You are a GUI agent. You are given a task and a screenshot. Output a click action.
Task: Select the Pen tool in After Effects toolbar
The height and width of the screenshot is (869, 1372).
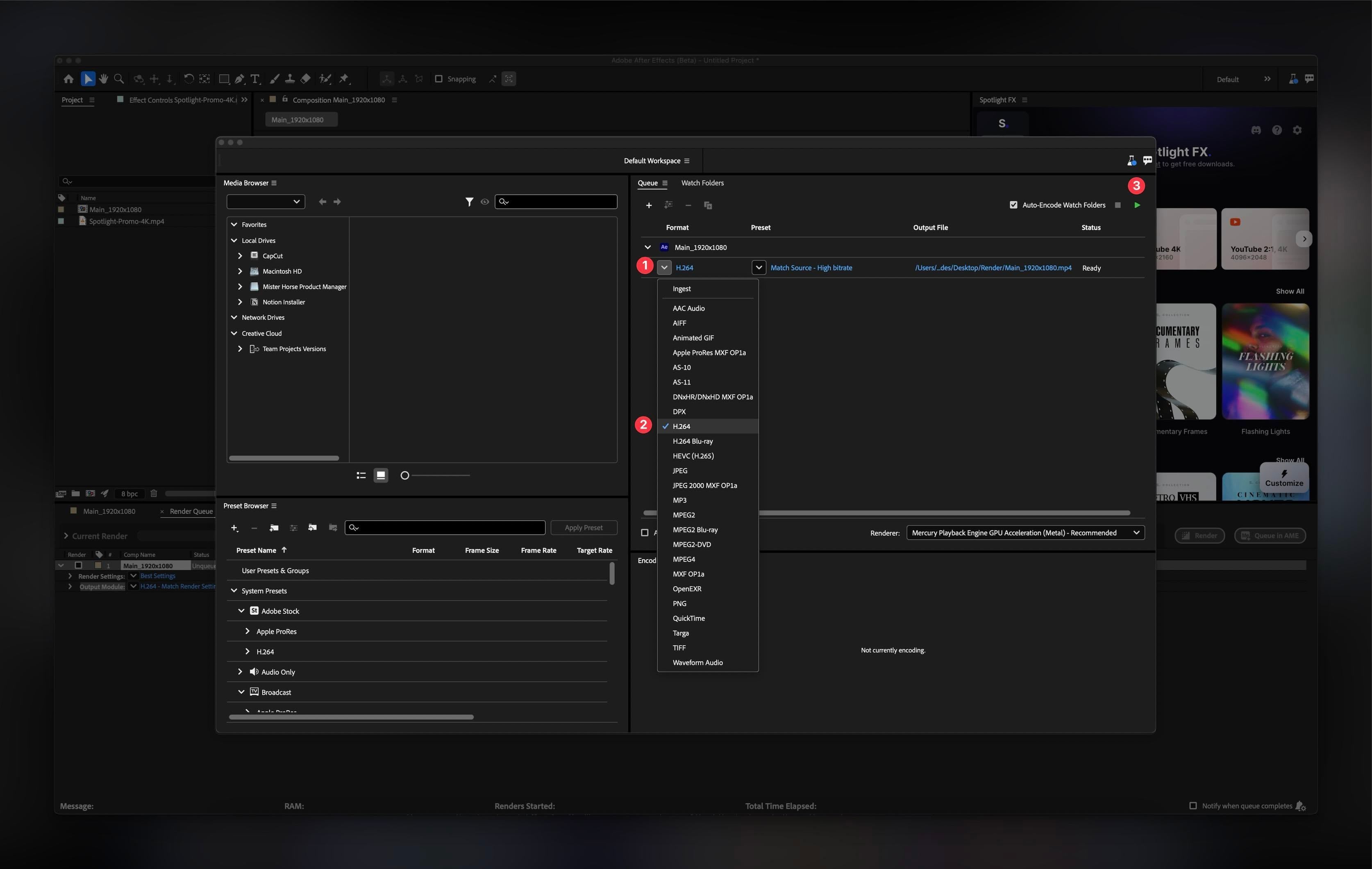(x=239, y=79)
